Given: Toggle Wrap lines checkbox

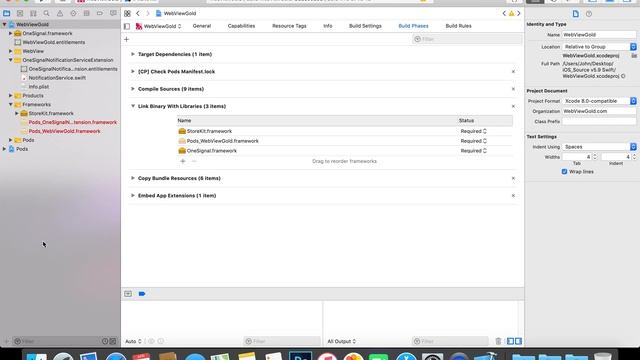Looking at the screenshot, I should click(564, 172).
